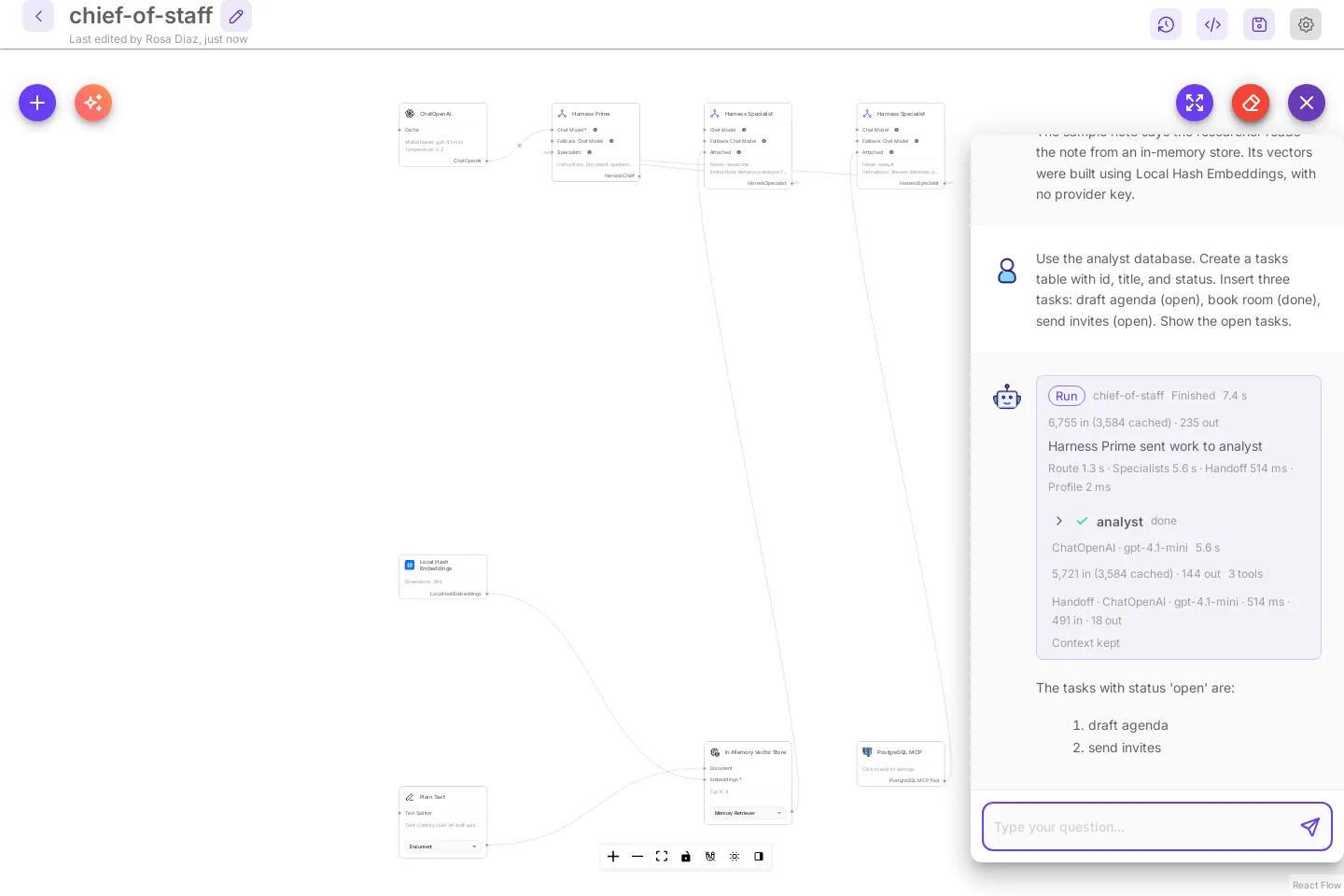Viewport: 1344px width, 896px height.
Task: Open the Memory Retriever output dropdown
Action: [x=748, y=813]
